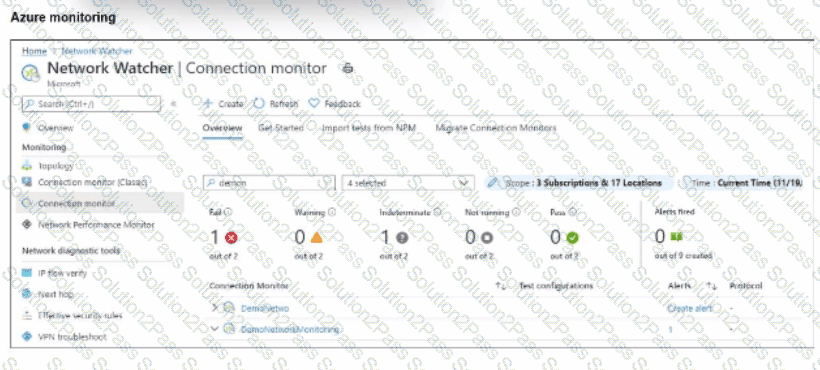This screenshot has height=370, width=820.
Task: Open the '4 selected' dropdown
Action: 408,183
